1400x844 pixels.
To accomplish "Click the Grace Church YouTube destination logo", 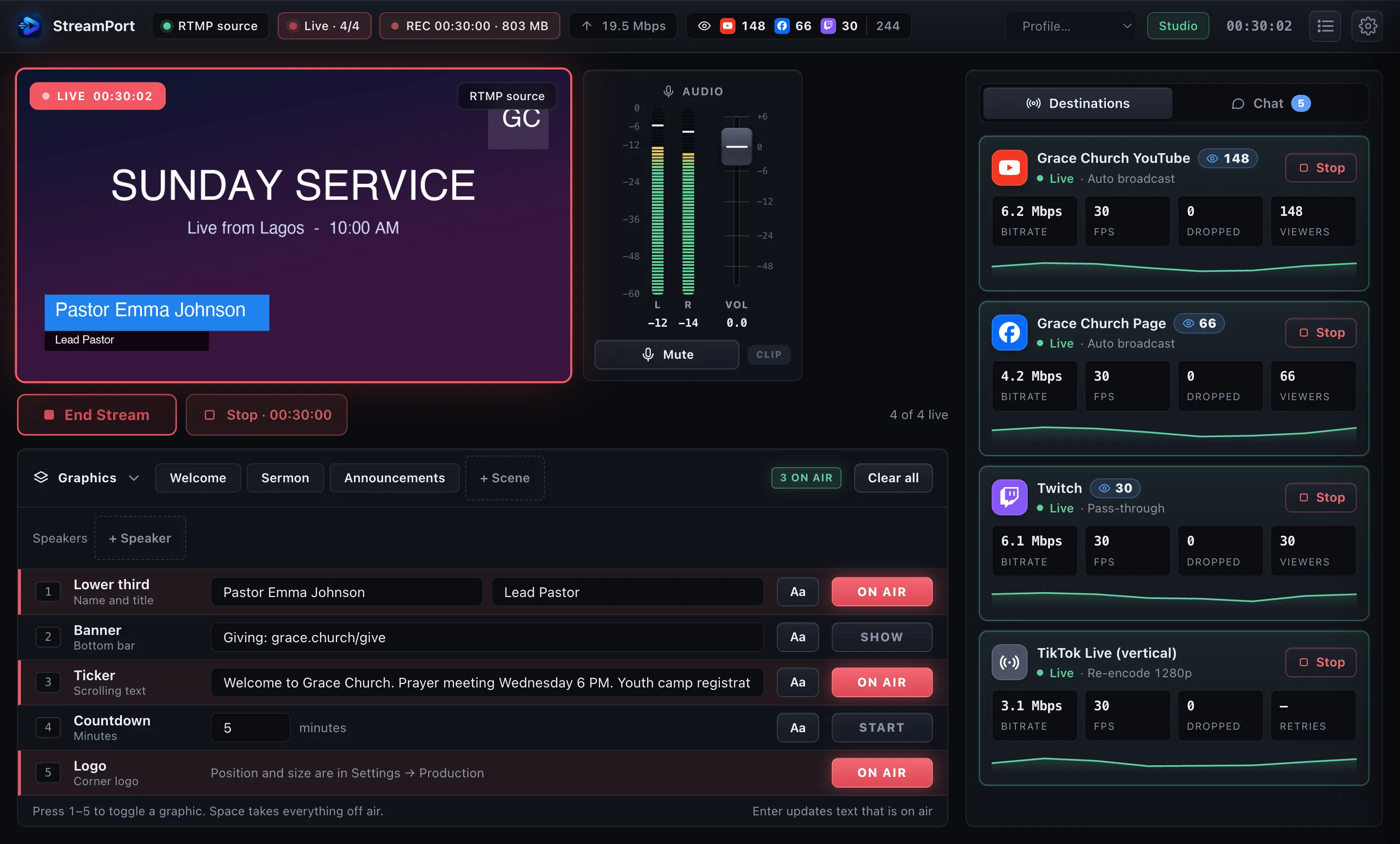I will pyautogui.click(x=1009, y=168).
